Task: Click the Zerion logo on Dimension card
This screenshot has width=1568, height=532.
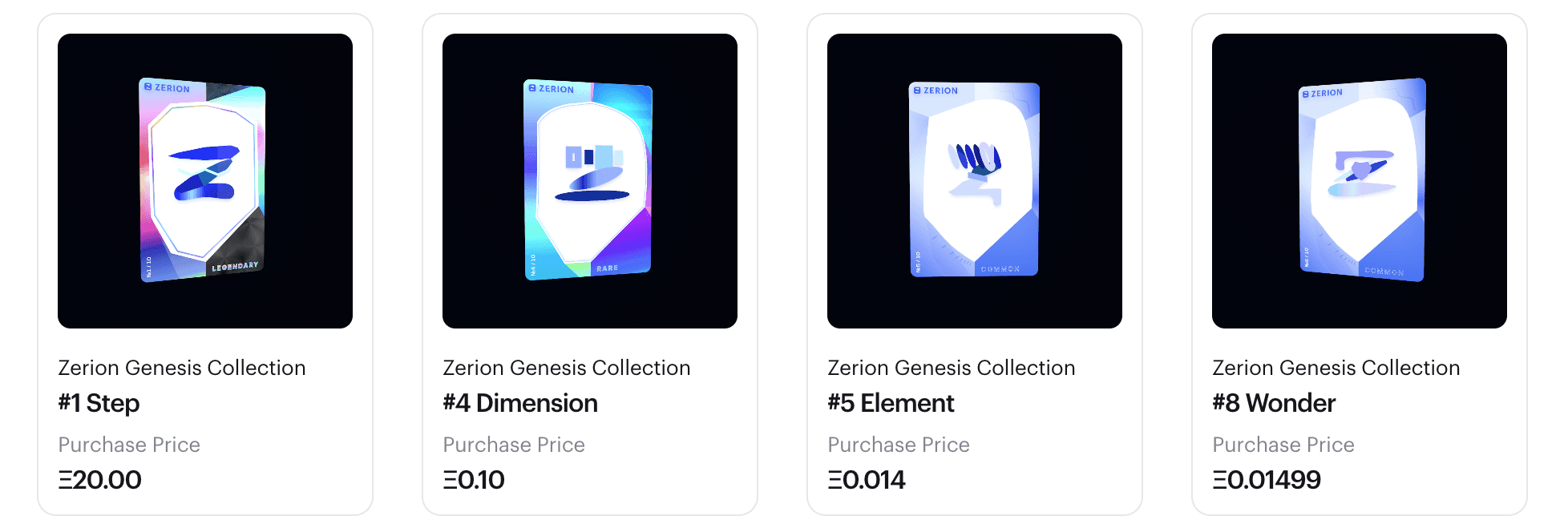Action: pyautogui.click(x=552, y=89)
